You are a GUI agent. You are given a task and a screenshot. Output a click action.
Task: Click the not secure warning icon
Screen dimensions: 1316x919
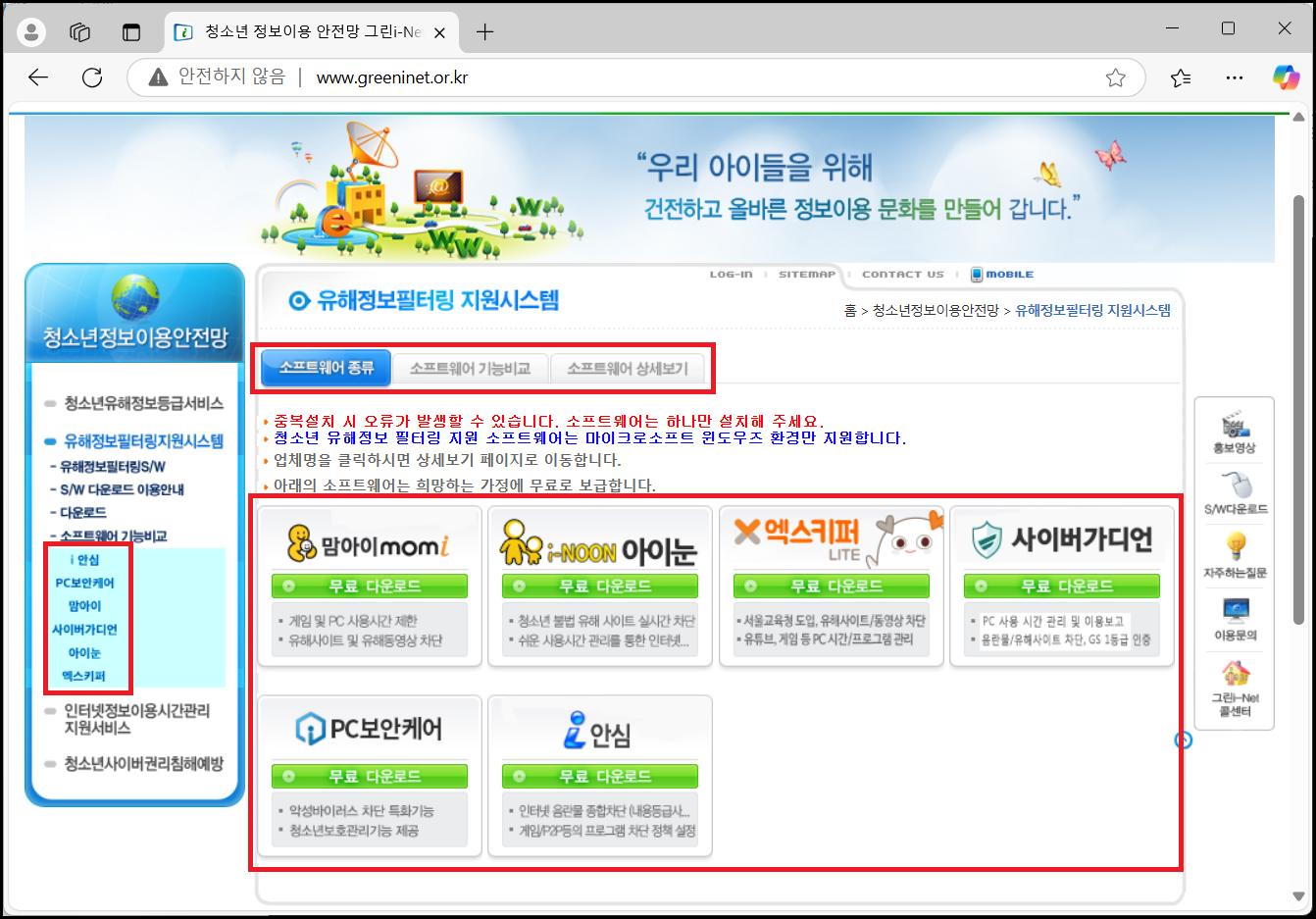[158, 77]
